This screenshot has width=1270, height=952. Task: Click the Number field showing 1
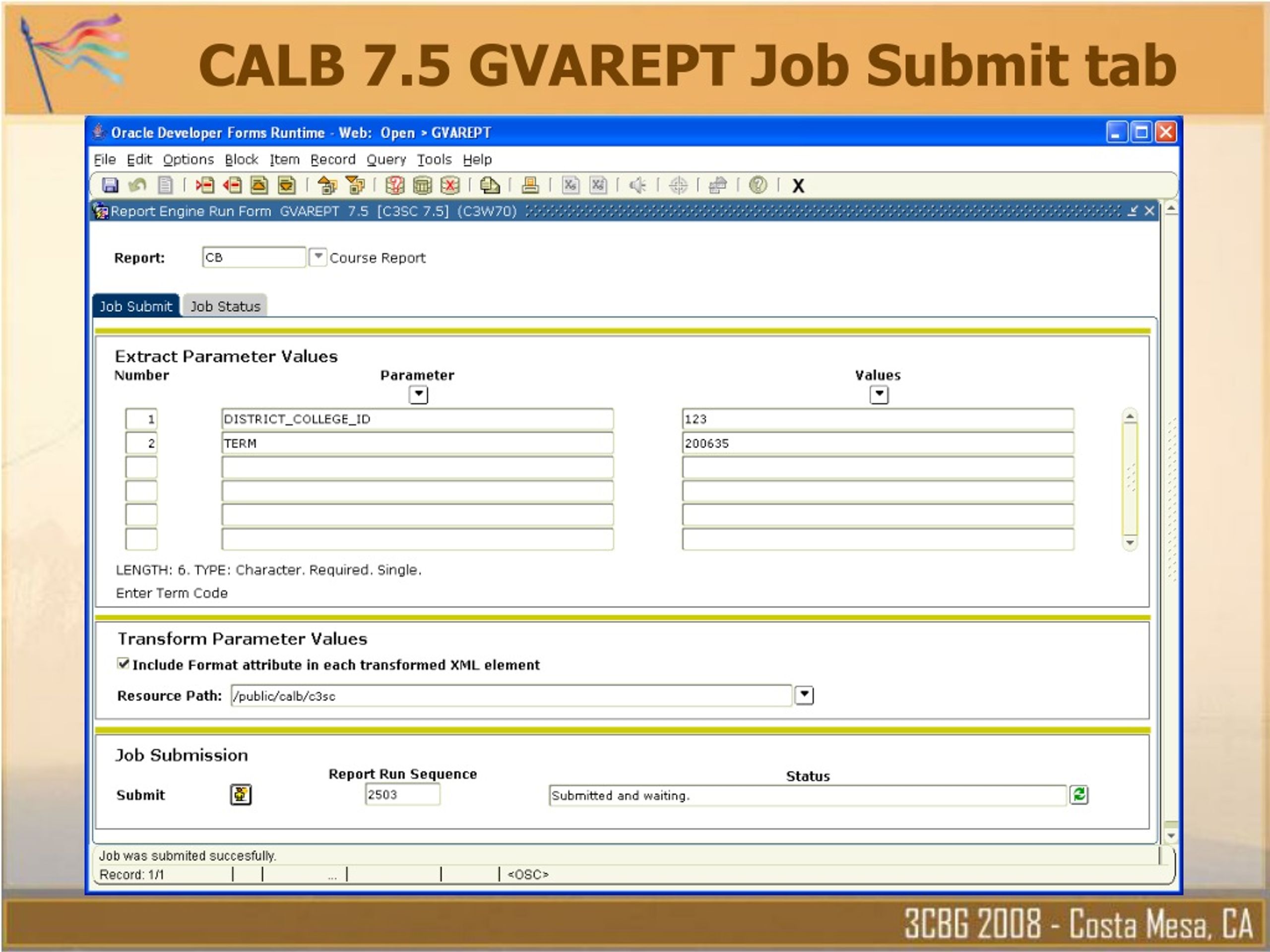[x=141, y=419]
